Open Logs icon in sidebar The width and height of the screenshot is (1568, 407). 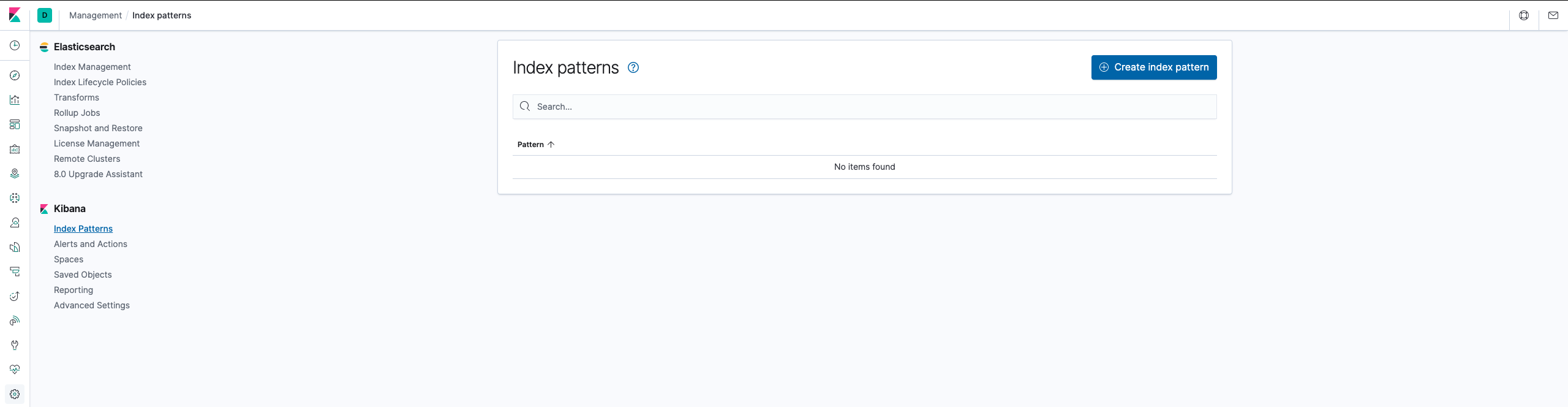(15, 247)
